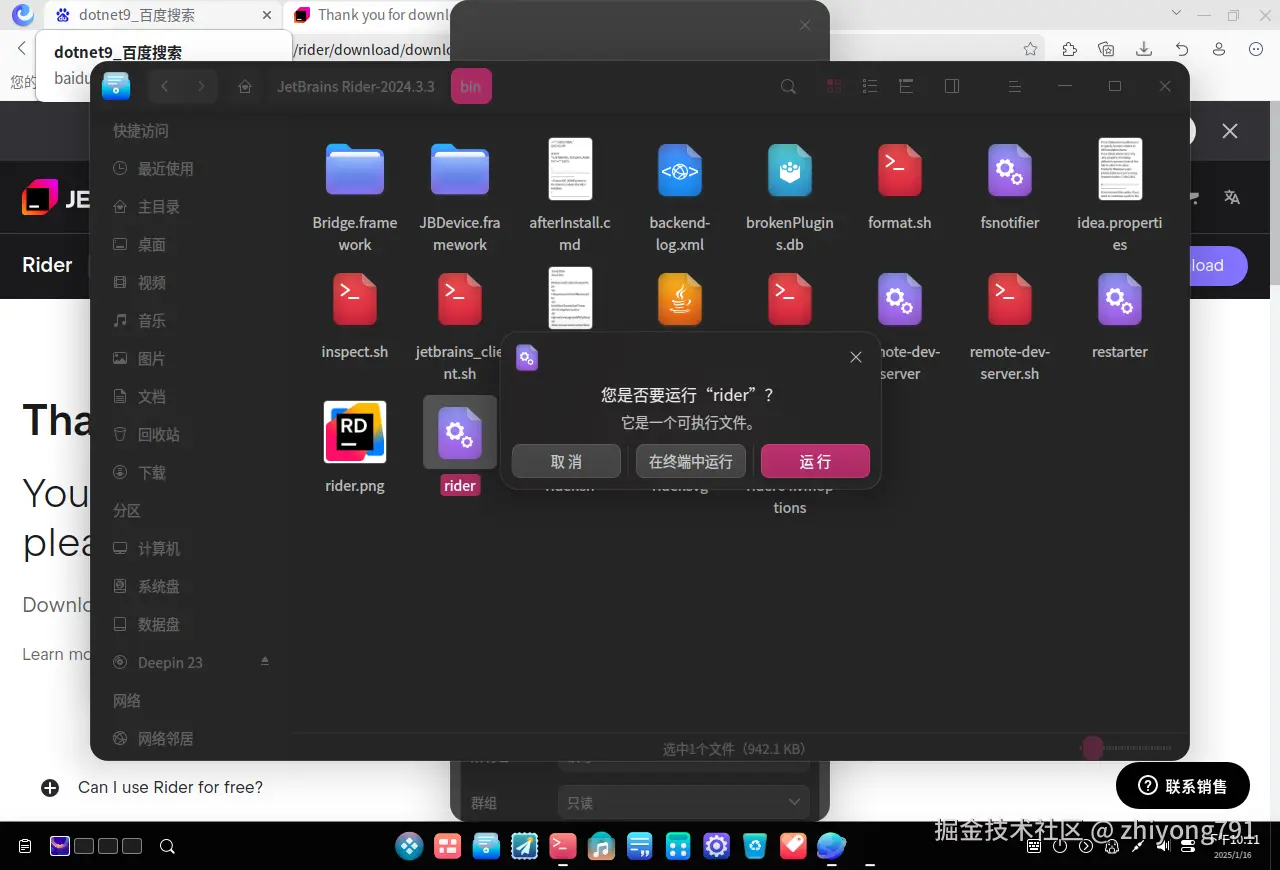
Task: Bookmark the page with star icon
Action: (x=1031, y=49)
